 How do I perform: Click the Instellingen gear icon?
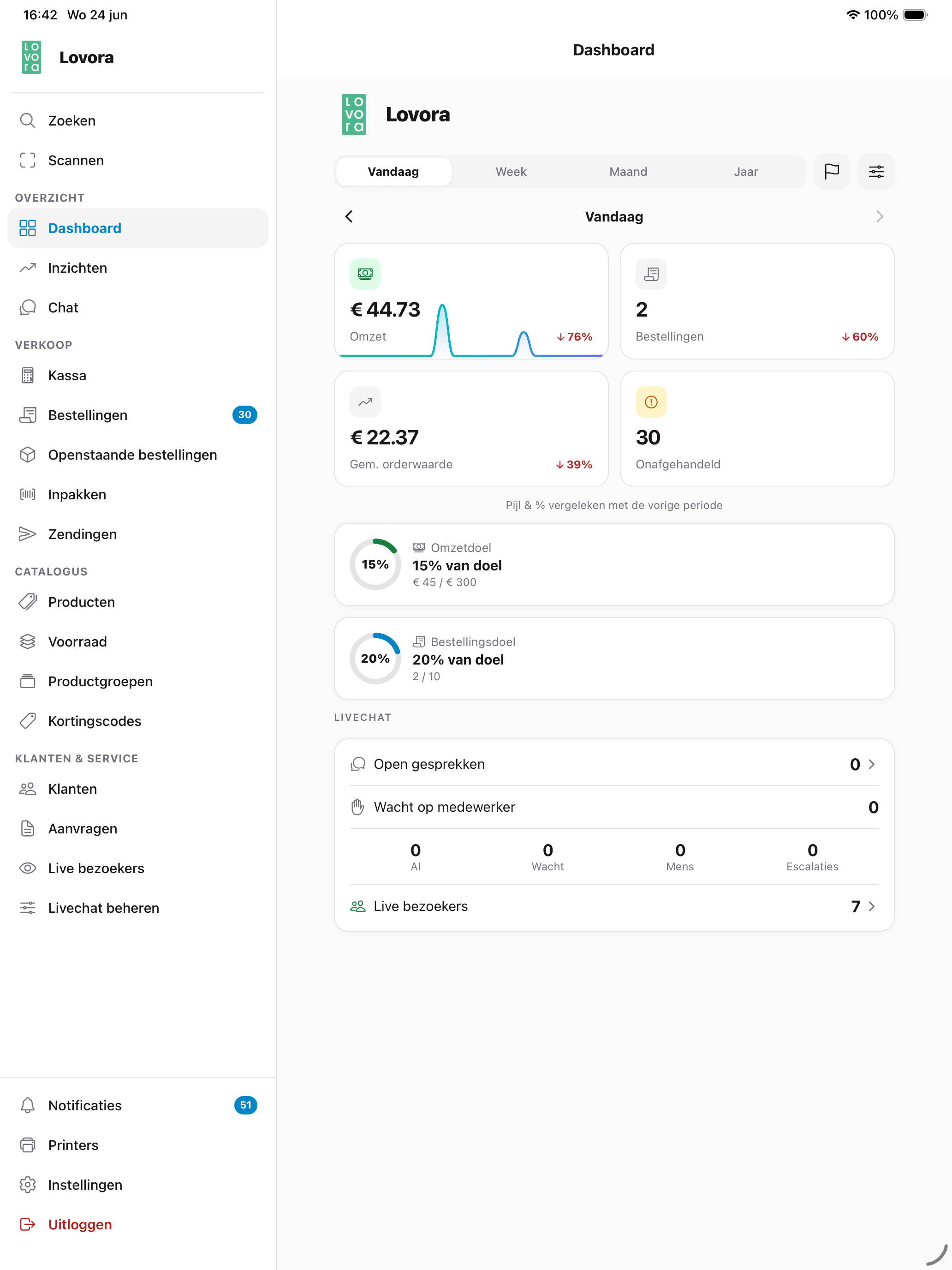[28, 1185]
